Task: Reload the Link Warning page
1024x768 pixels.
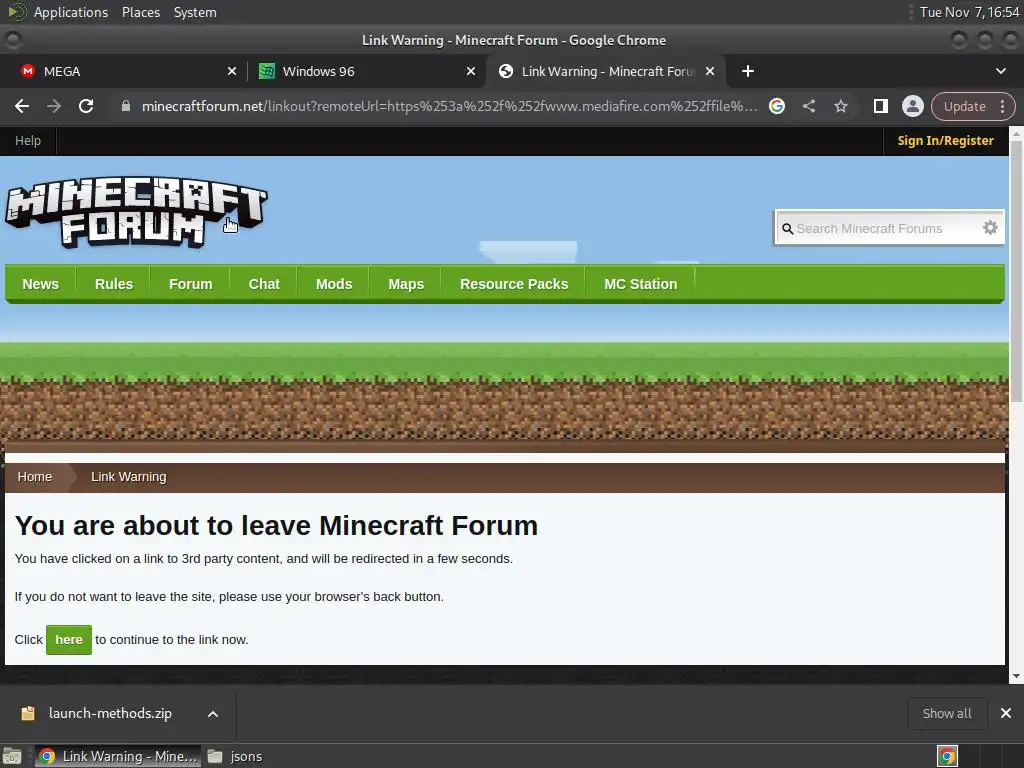Action: click(86, 106)
